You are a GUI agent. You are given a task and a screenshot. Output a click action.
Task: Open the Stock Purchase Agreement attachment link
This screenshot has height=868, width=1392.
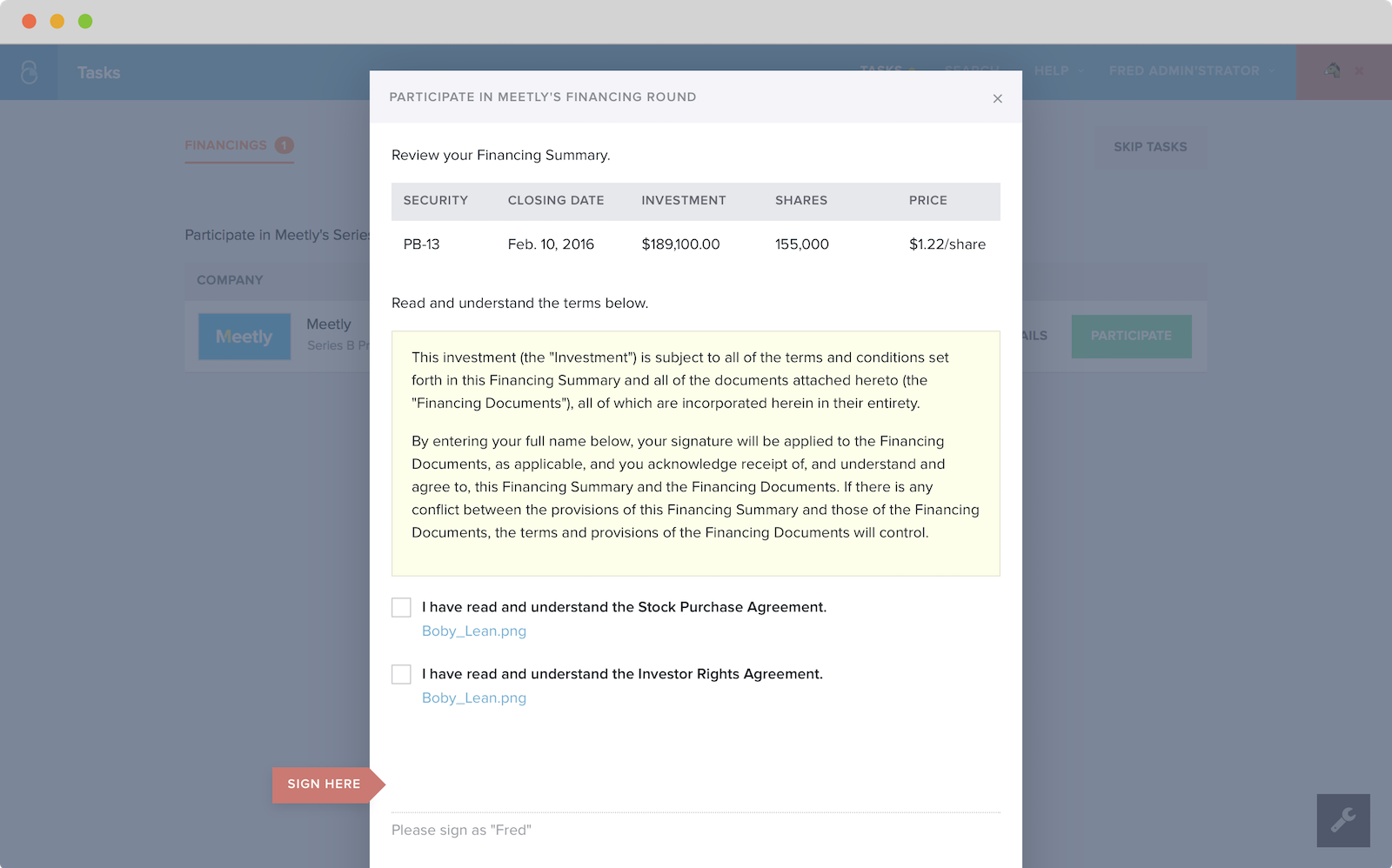click(474, 631)
